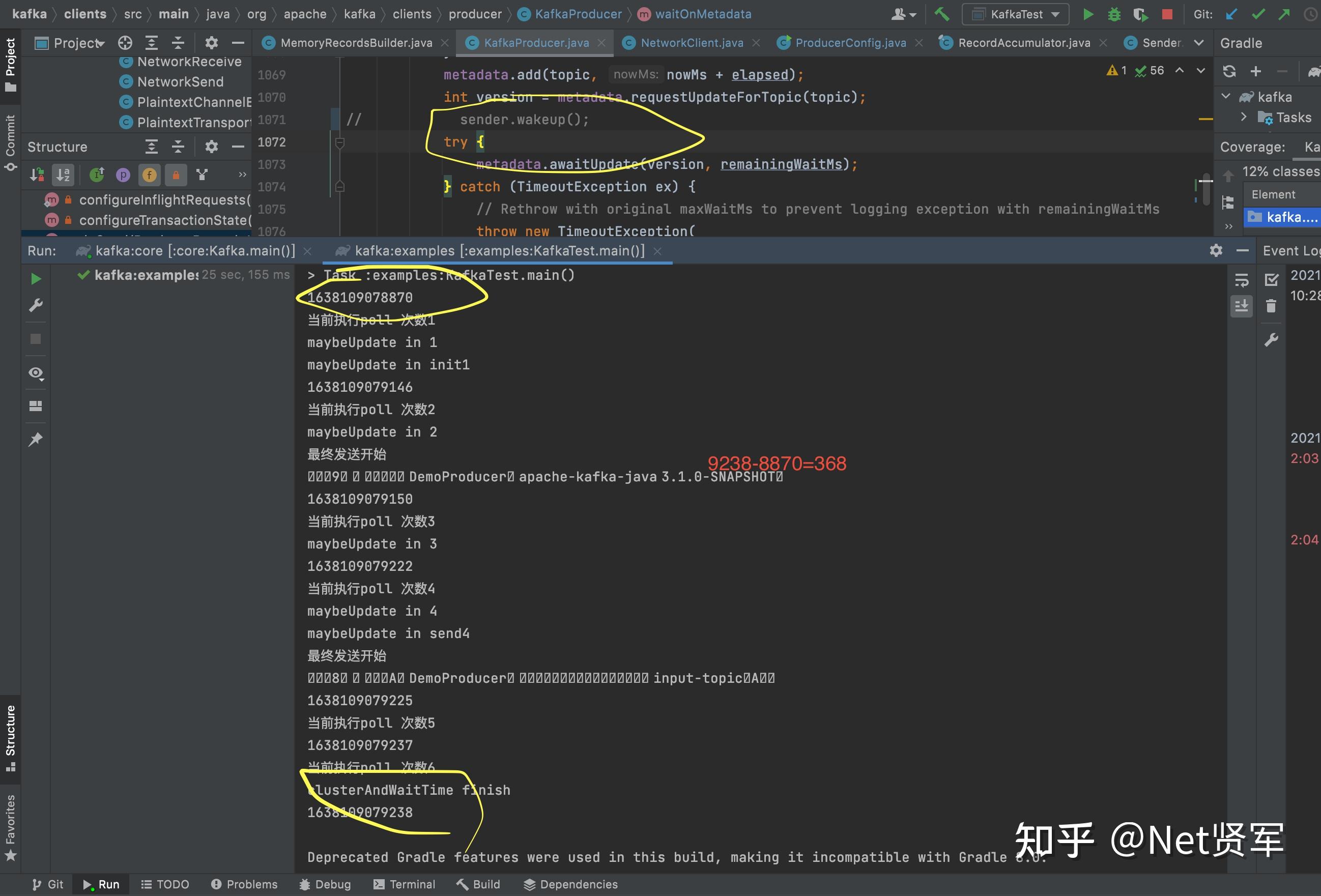
Task: Toggle soft-wrap in the run console
Action: pos(1242,280)
